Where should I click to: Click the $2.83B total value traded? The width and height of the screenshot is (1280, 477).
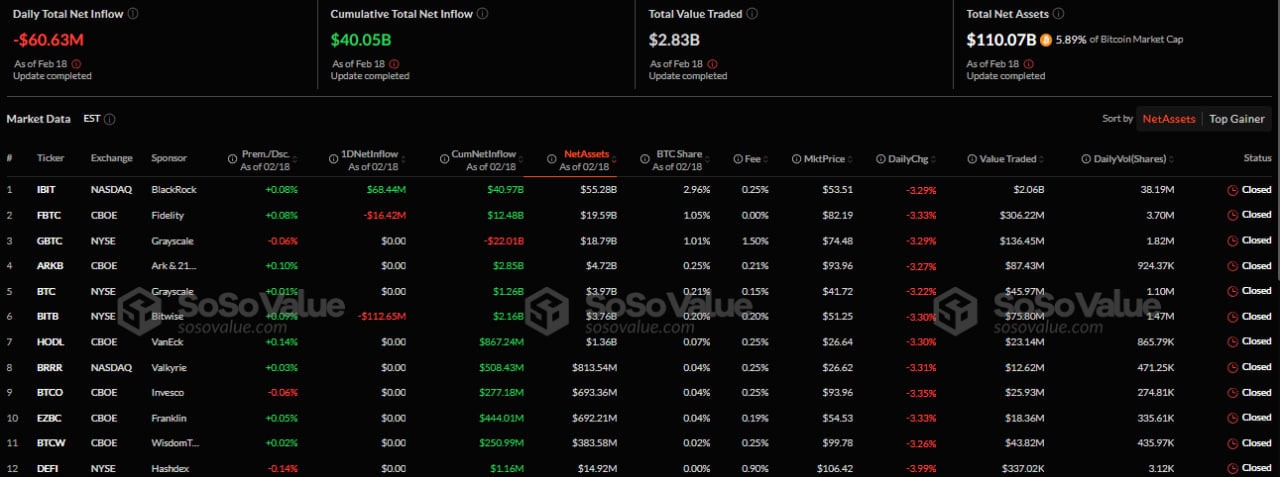point(674,40)
